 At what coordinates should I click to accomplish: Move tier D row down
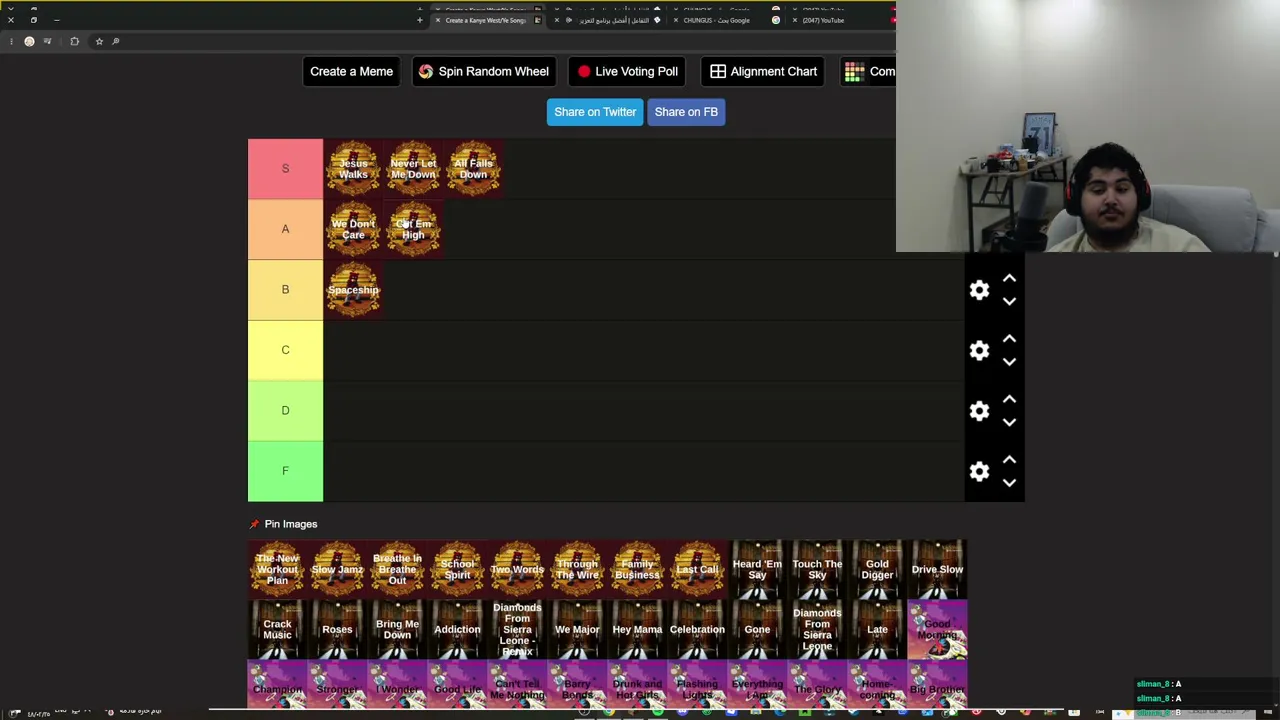(x=1009, y=422)
